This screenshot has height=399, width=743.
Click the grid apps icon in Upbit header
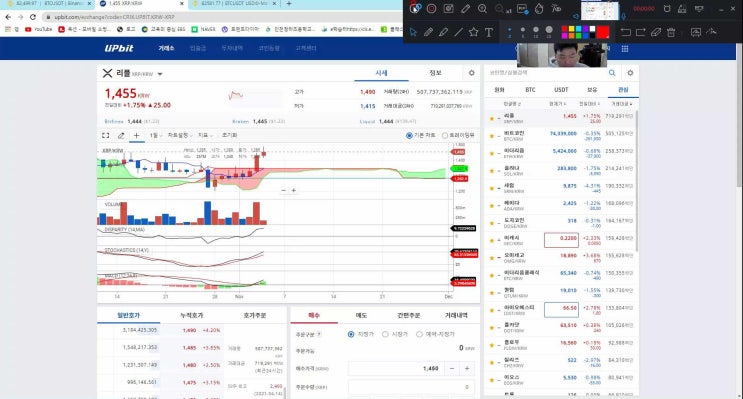pyautogui.click(x=625, y=49)
